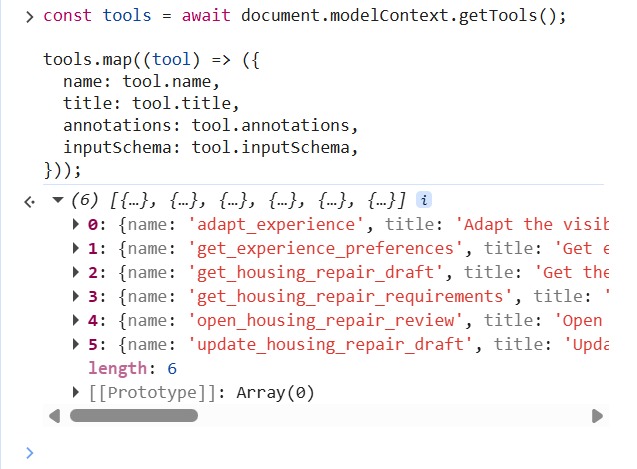Click the 'Adapt the visit' title string
The width and height of the screenshot is (637, 469).
coord(532,224)
